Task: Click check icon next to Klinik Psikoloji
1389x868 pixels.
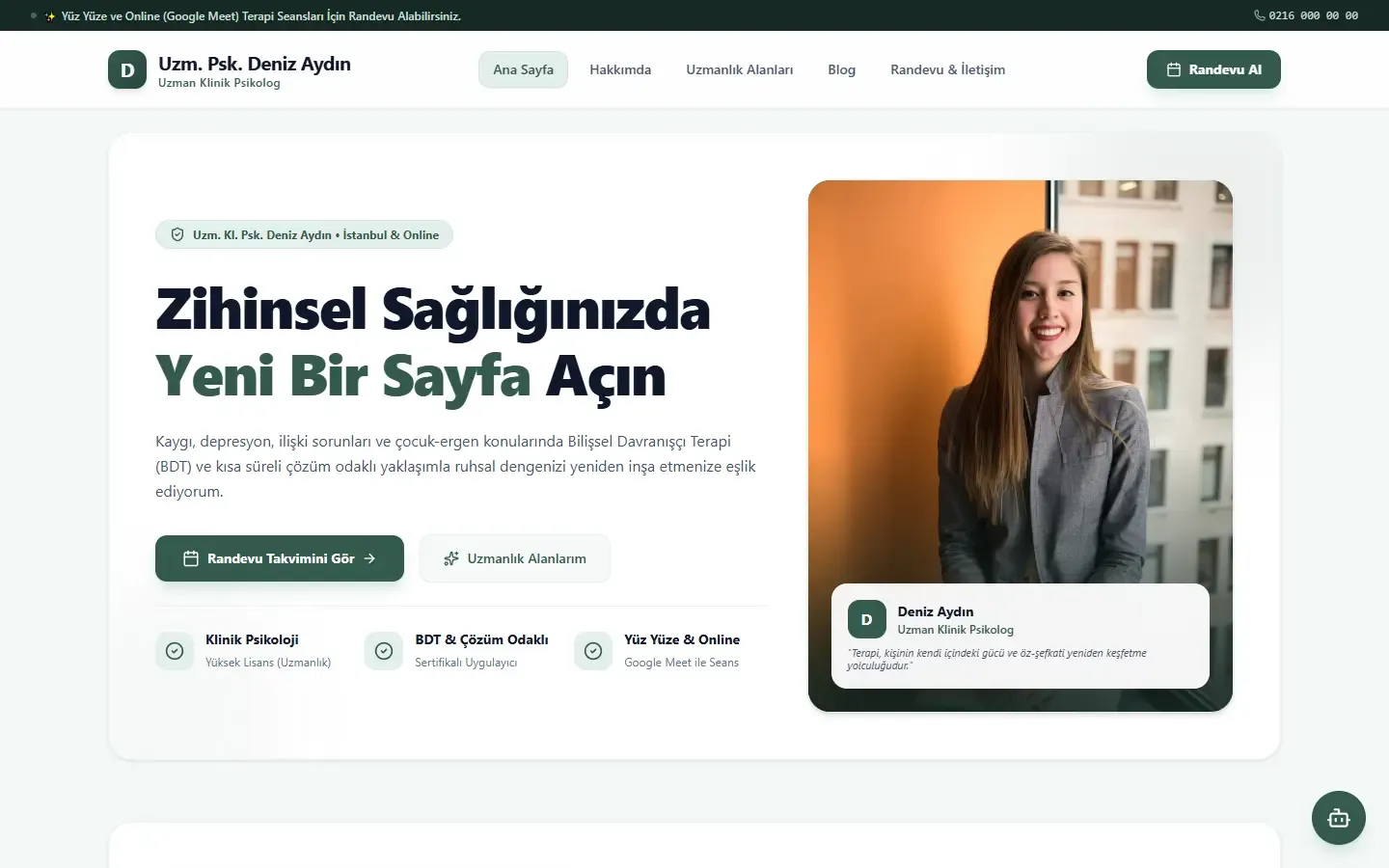Action: coord(175,651)
